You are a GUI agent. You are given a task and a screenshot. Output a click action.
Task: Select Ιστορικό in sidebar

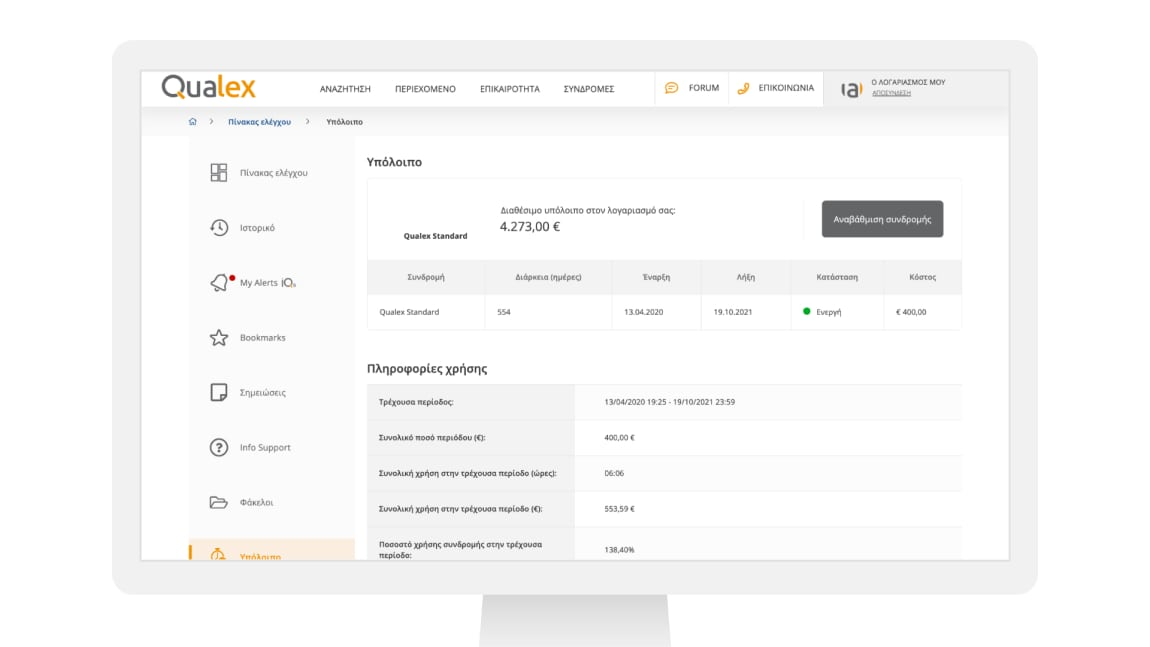click(257, 228)
